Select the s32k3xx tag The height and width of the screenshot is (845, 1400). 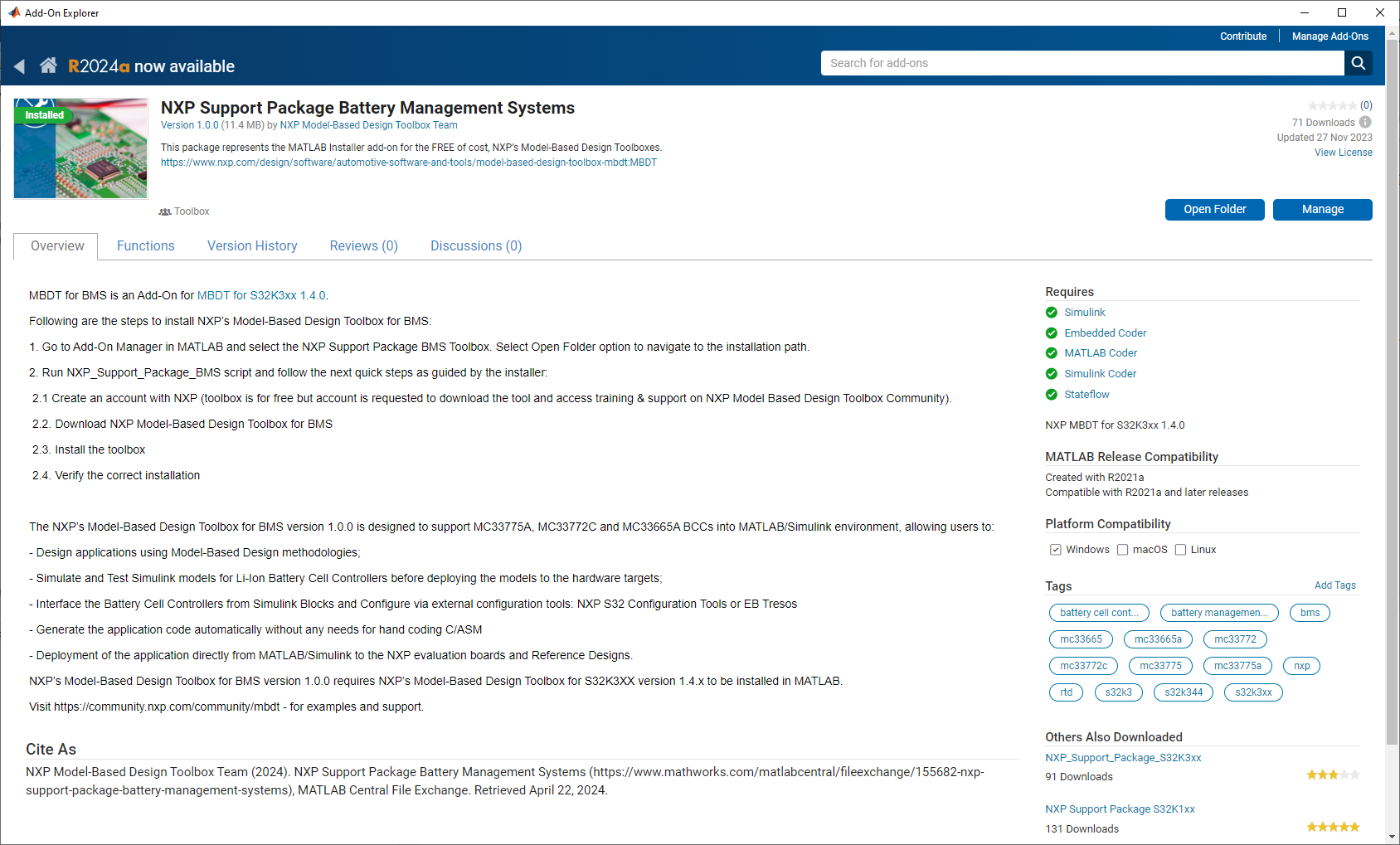(x=1252, y=692)
